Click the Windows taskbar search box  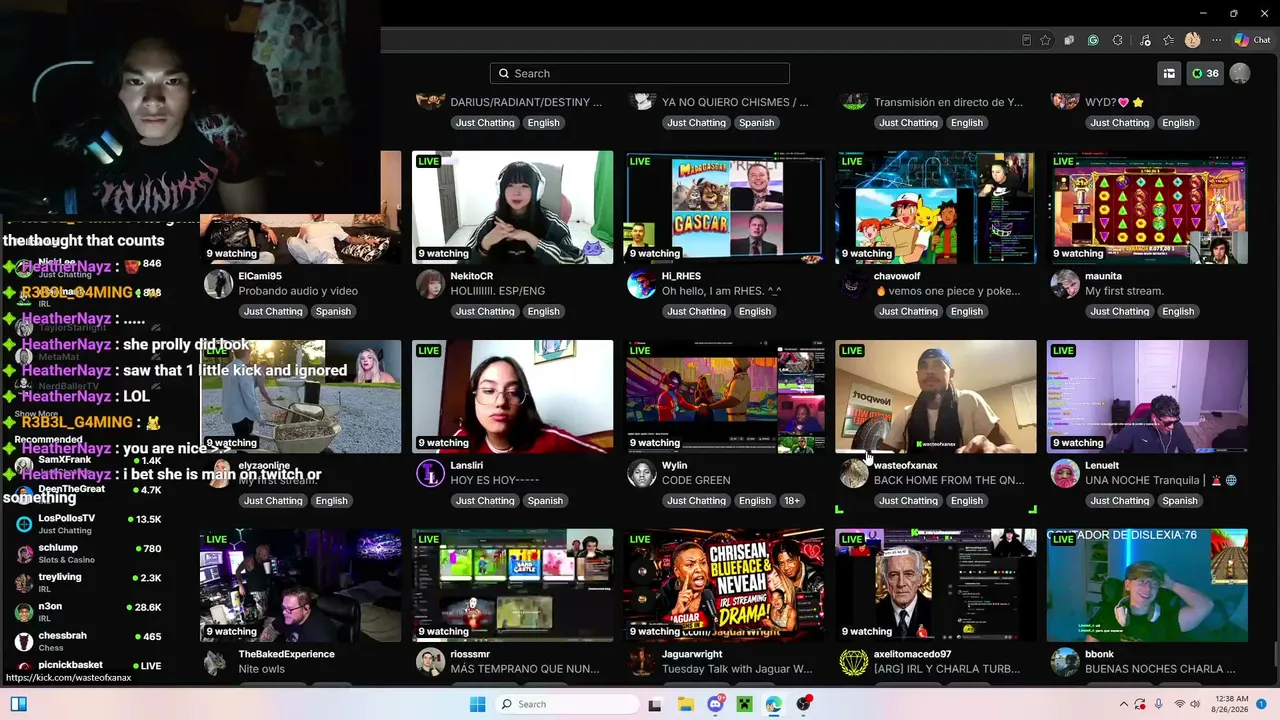point(569,704)
